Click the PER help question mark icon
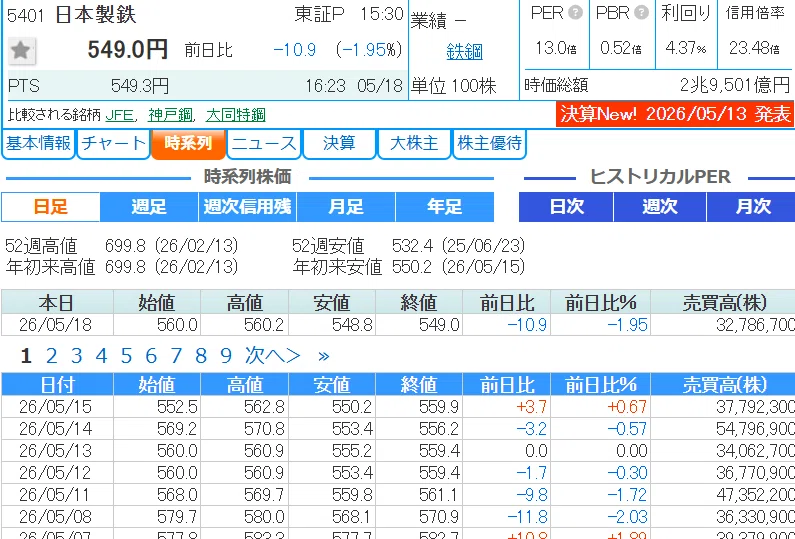The height and width of the screenshot is (539, 795). tap(575, 13)
